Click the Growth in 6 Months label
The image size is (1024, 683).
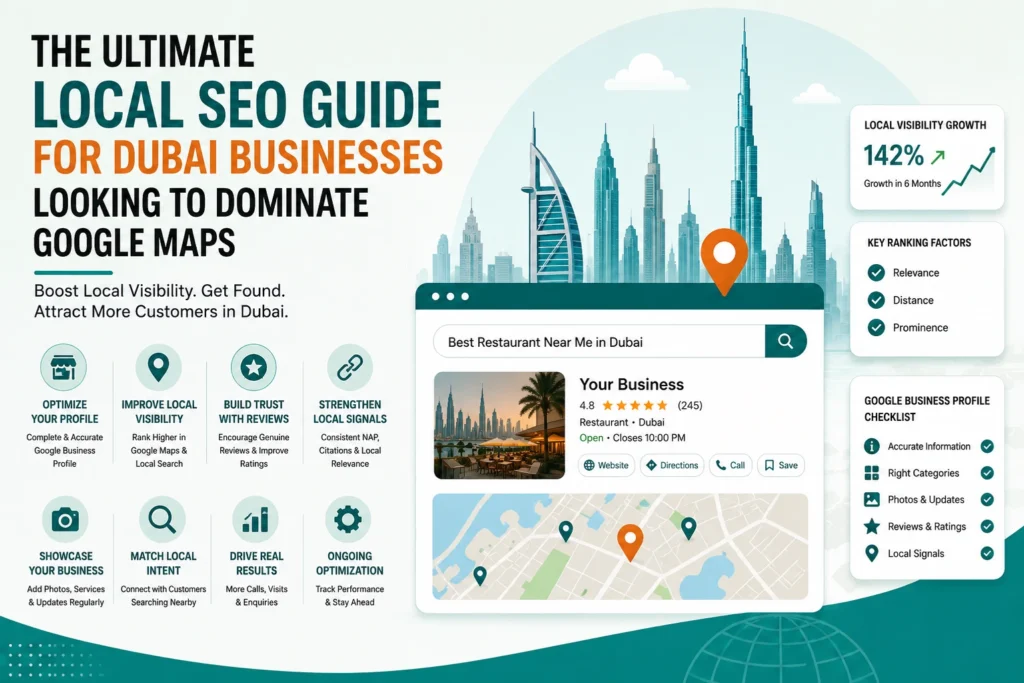click(x=902, y=183)
